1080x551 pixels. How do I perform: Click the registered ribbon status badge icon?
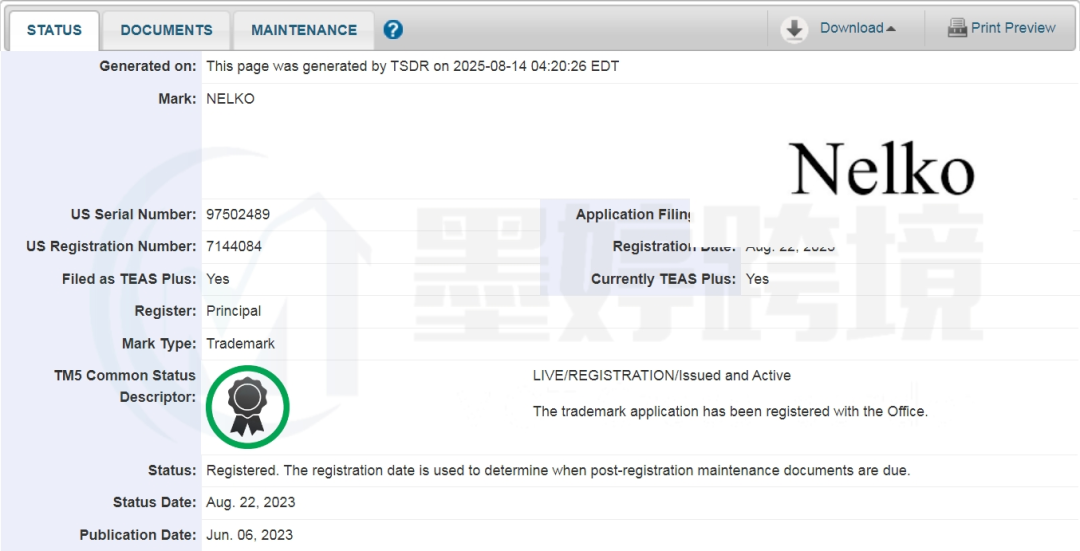[247, 407]
